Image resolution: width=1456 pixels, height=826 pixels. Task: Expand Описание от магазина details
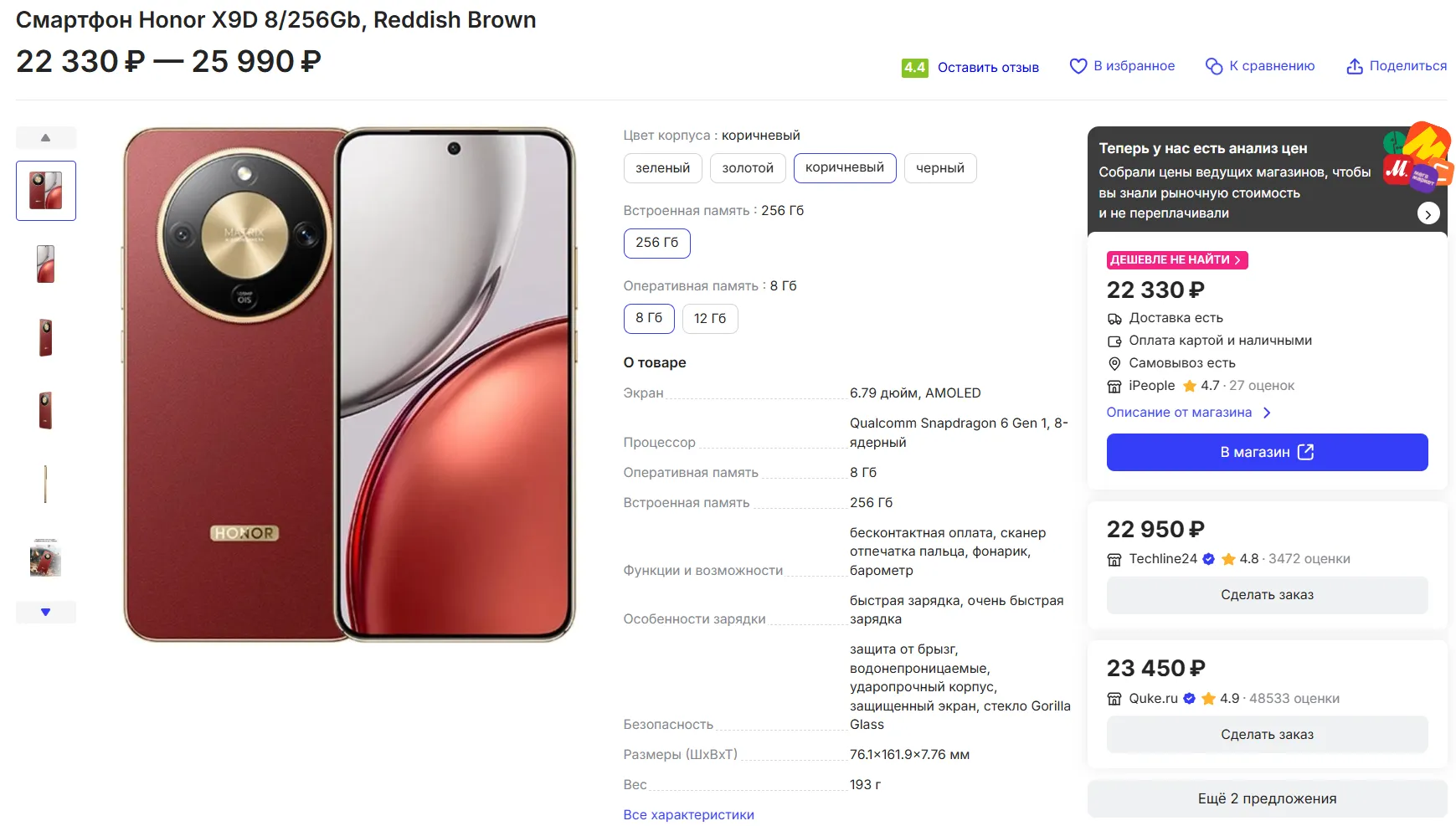click(x=1188, y=413)
